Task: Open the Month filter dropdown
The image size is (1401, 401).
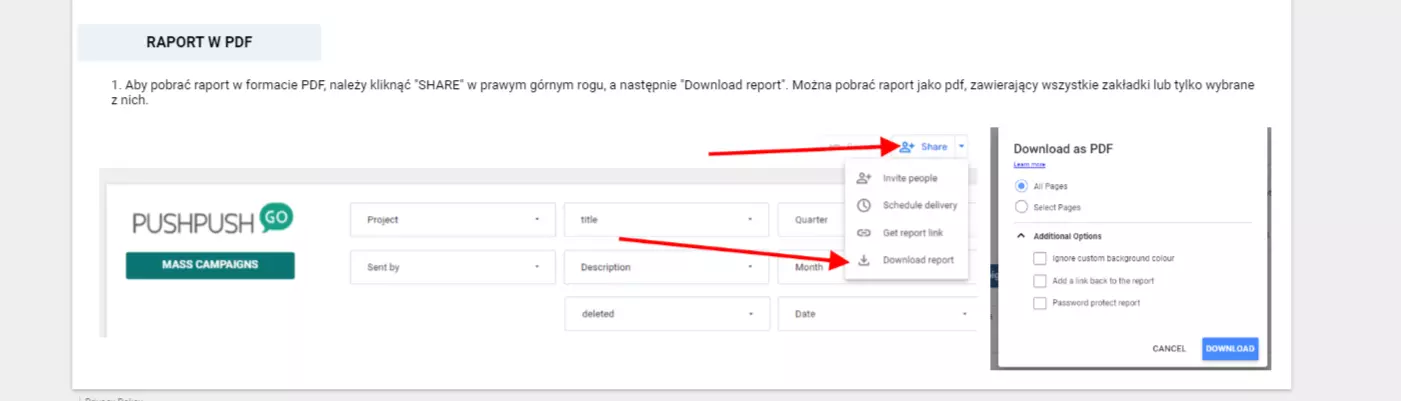Action: point(812,267)
